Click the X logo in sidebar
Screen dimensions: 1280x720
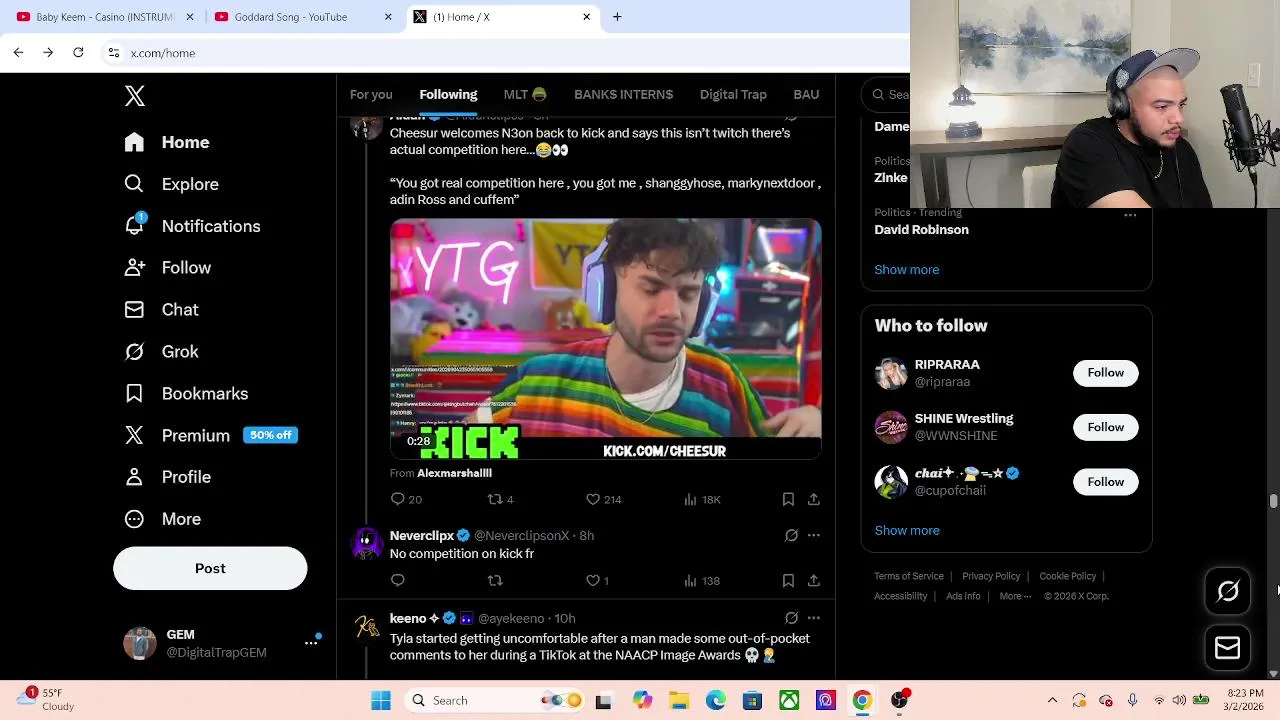pos(135,96)
